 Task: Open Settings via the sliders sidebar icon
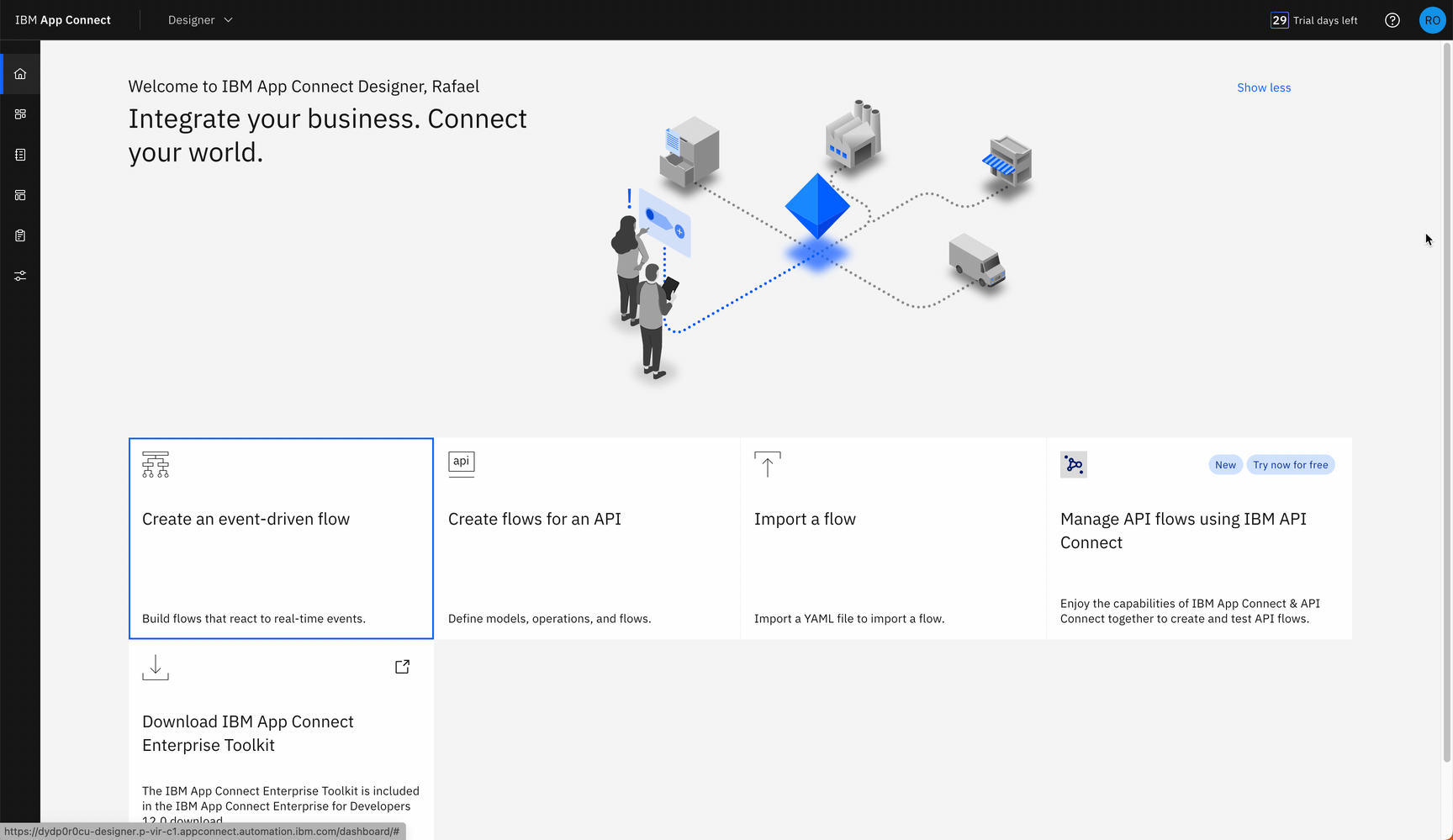point(20,275)
